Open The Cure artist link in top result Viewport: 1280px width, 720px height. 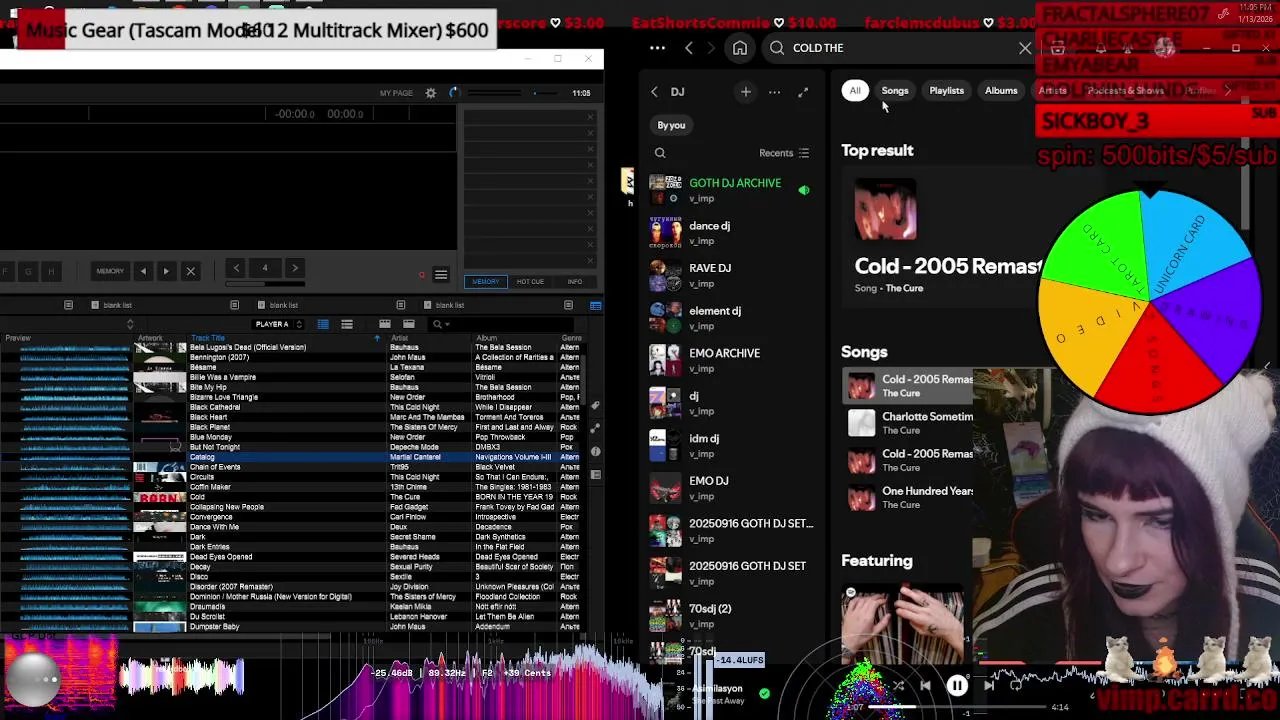[904, 288]
